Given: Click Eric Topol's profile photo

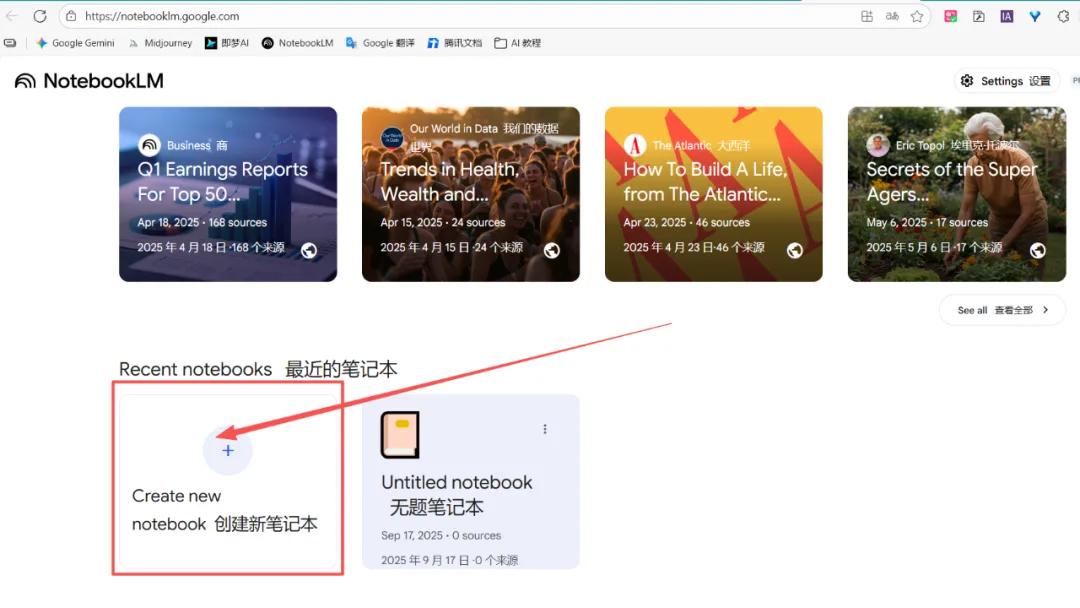Looking at the screenshot, I should click(878, 145).
